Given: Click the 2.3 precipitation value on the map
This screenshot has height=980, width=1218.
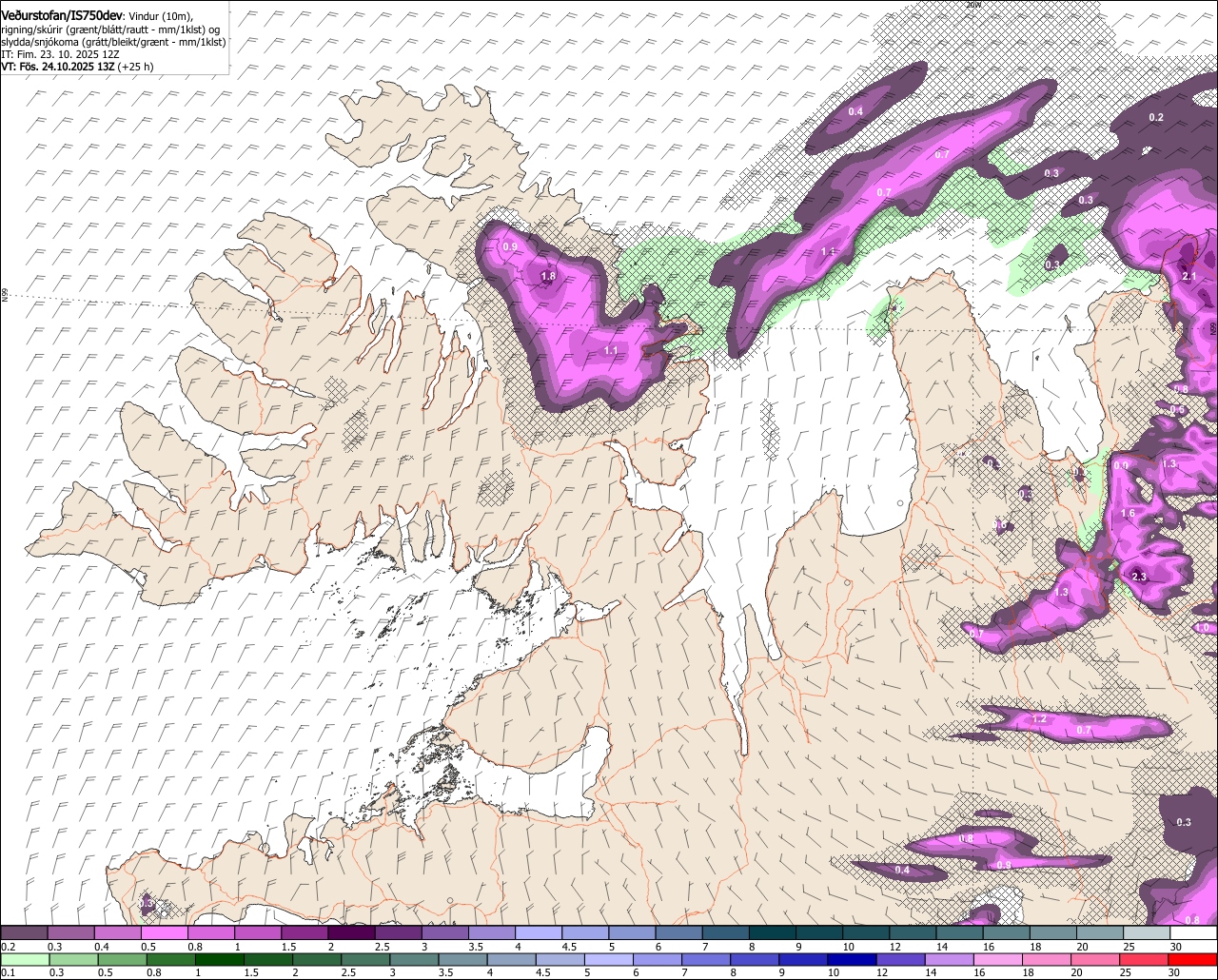Looking at the screenshot, I should pyautogui.click(x=1139, y=578).
